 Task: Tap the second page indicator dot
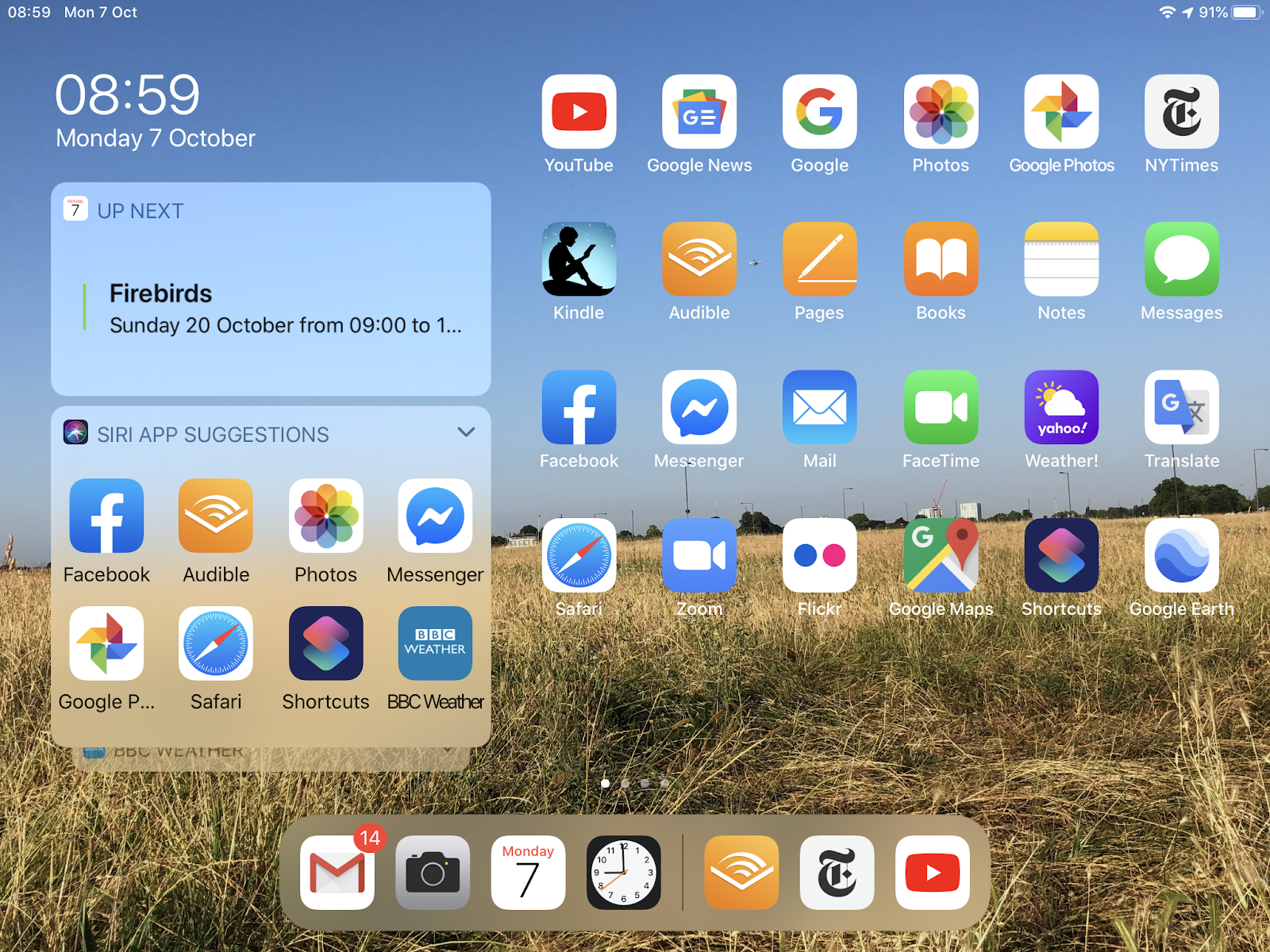624,783
